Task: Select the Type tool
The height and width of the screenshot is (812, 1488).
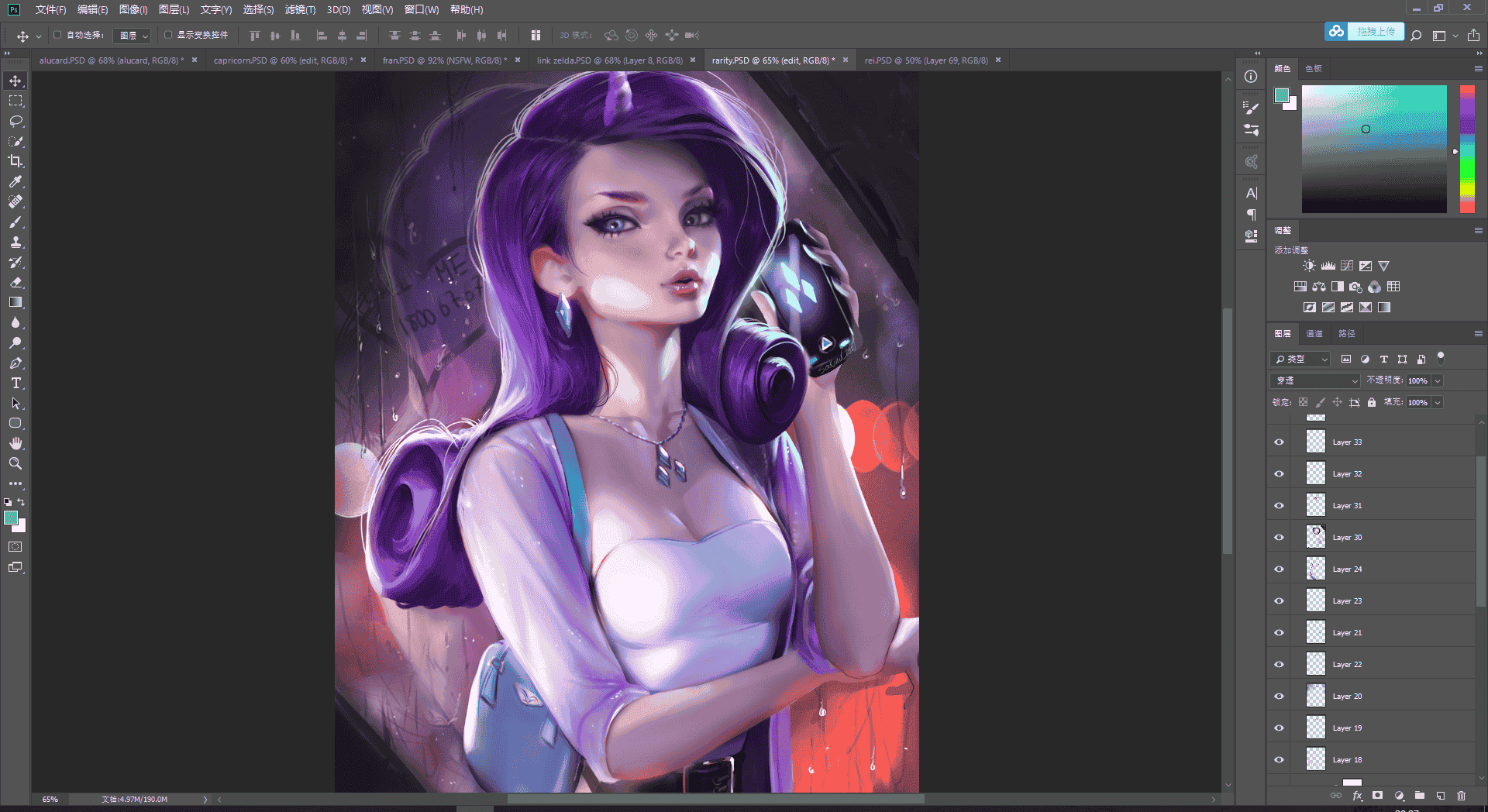Action: pos(15,383)
